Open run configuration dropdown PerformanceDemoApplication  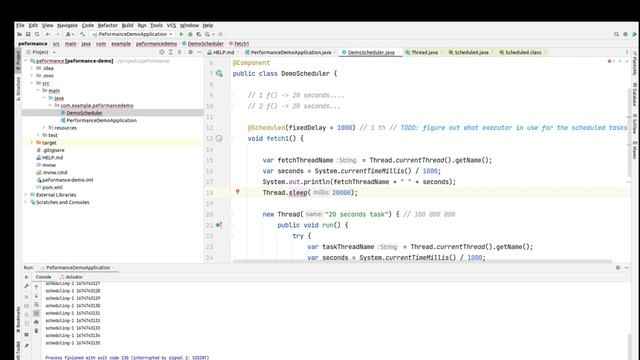coord(133,34)
